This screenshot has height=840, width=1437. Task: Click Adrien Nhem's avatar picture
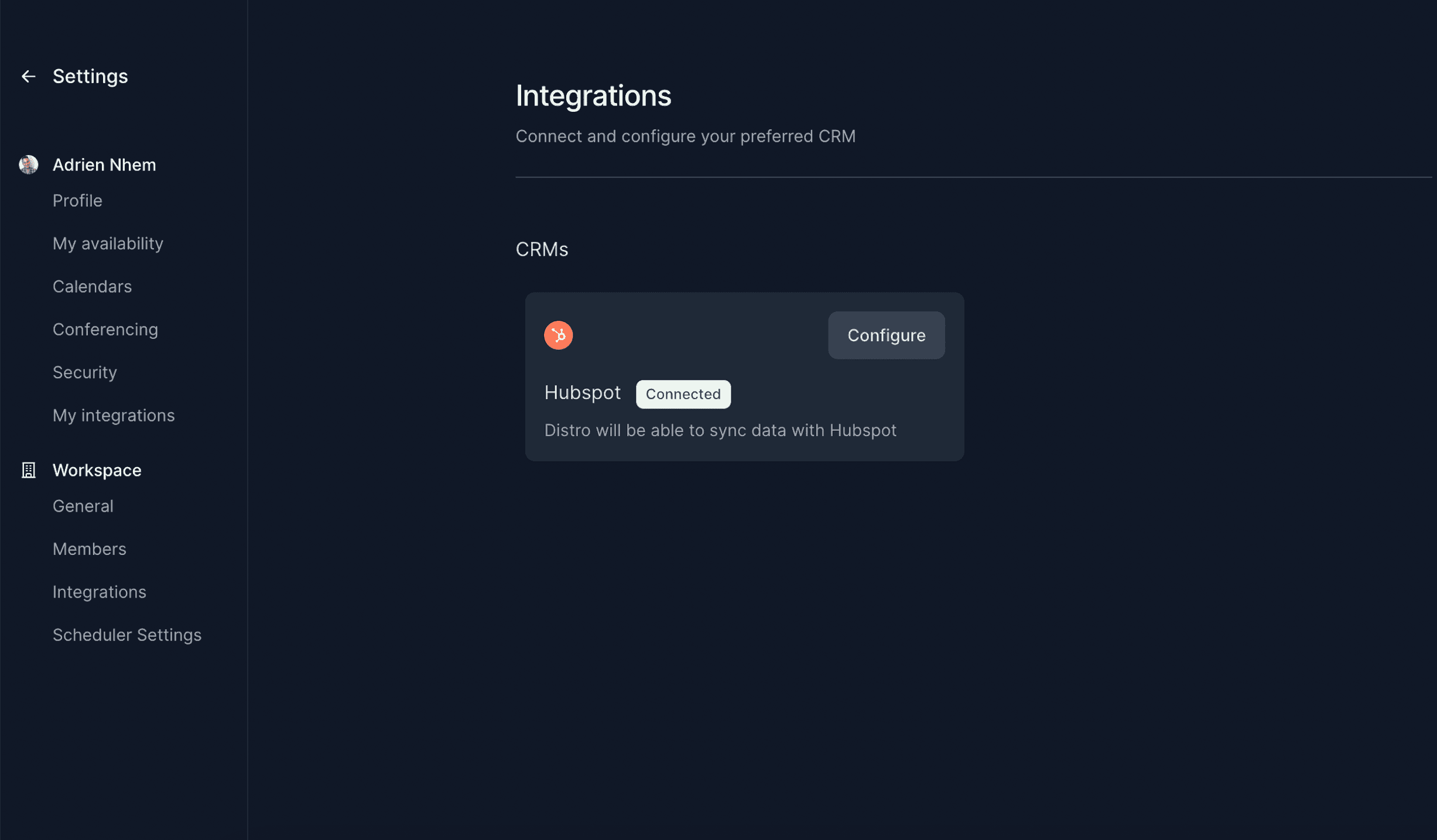[28, 164]
